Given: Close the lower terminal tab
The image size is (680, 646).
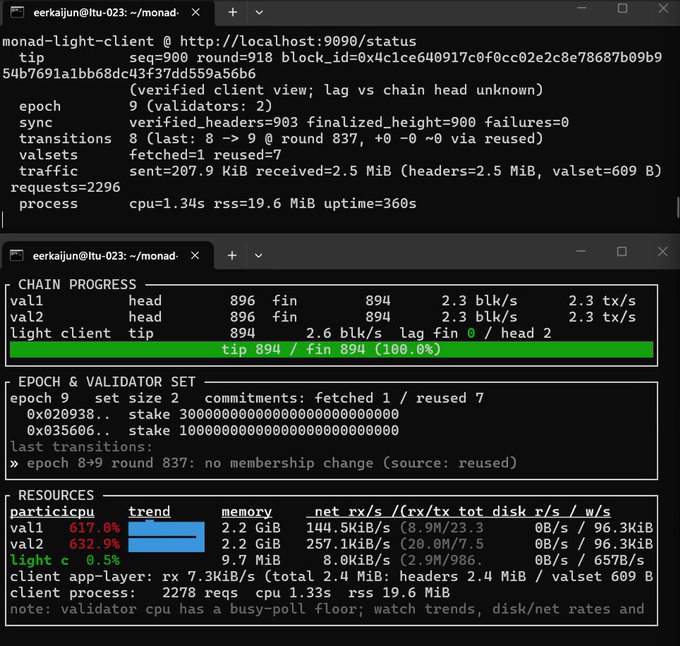Looking at the screenshot, I should (x=195, y=256).
